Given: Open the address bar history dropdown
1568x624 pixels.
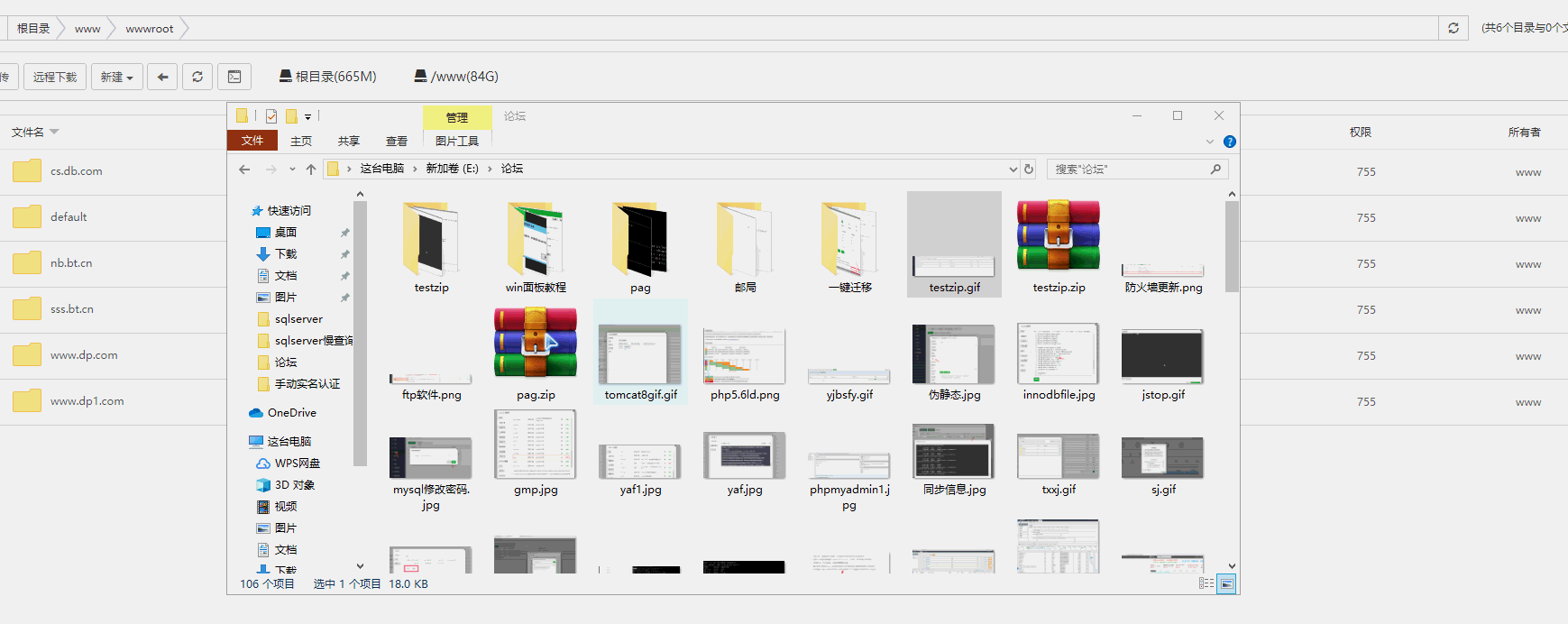Looking at the screenshot, I should point(1013,170).
